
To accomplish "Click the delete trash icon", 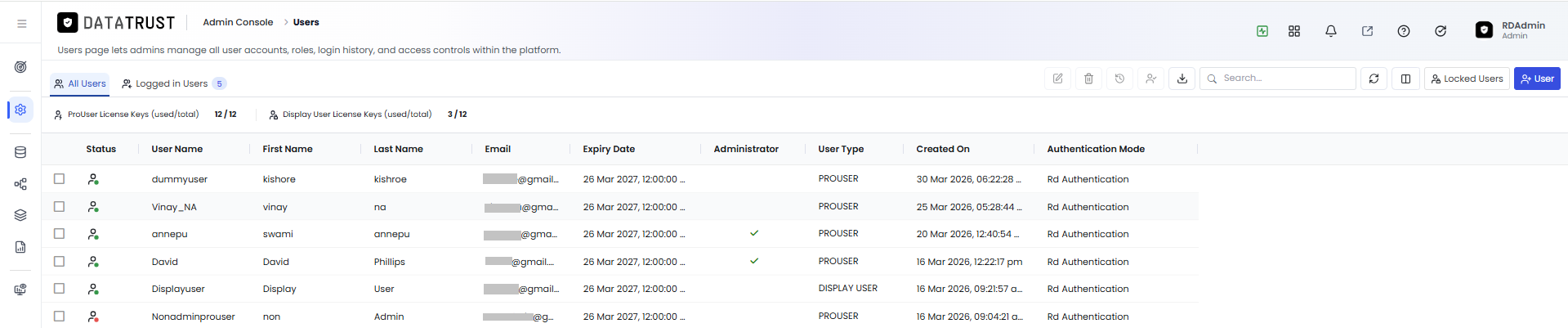I will pos(1089,79).
